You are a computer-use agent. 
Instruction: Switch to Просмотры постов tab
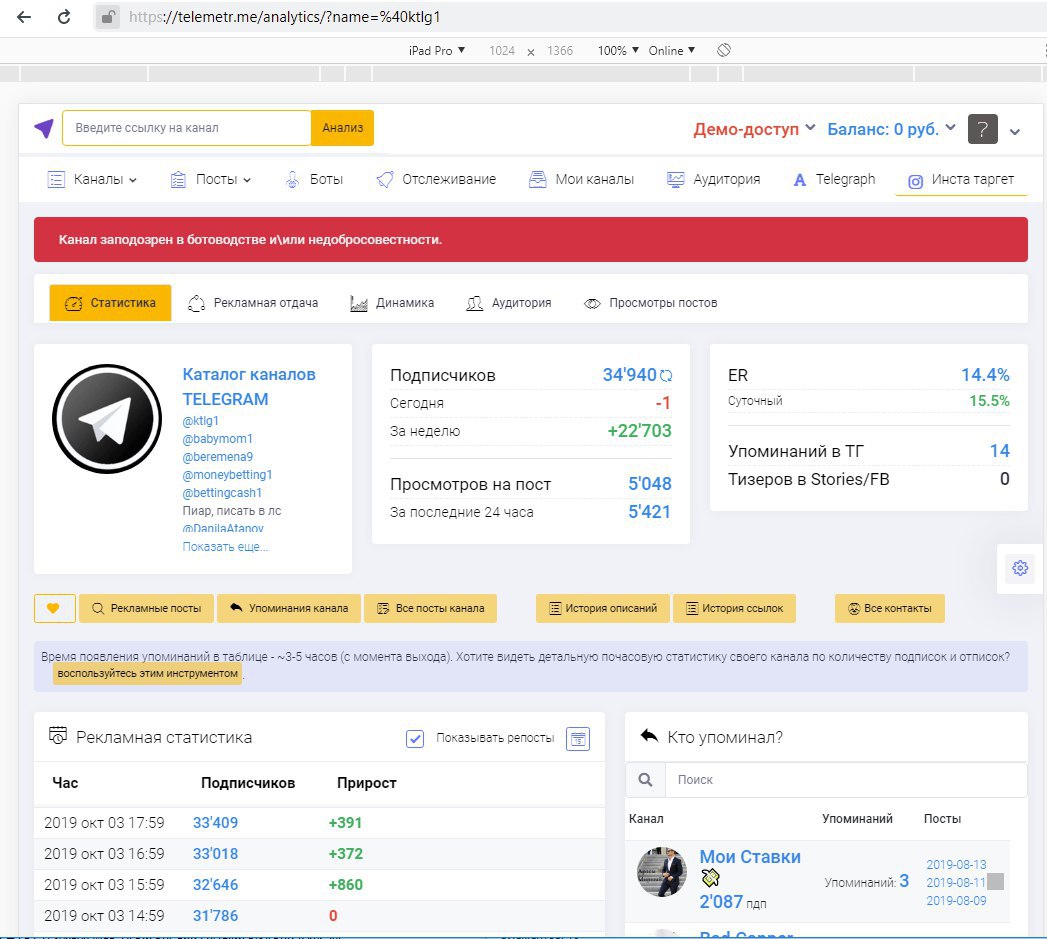point(650,303)
